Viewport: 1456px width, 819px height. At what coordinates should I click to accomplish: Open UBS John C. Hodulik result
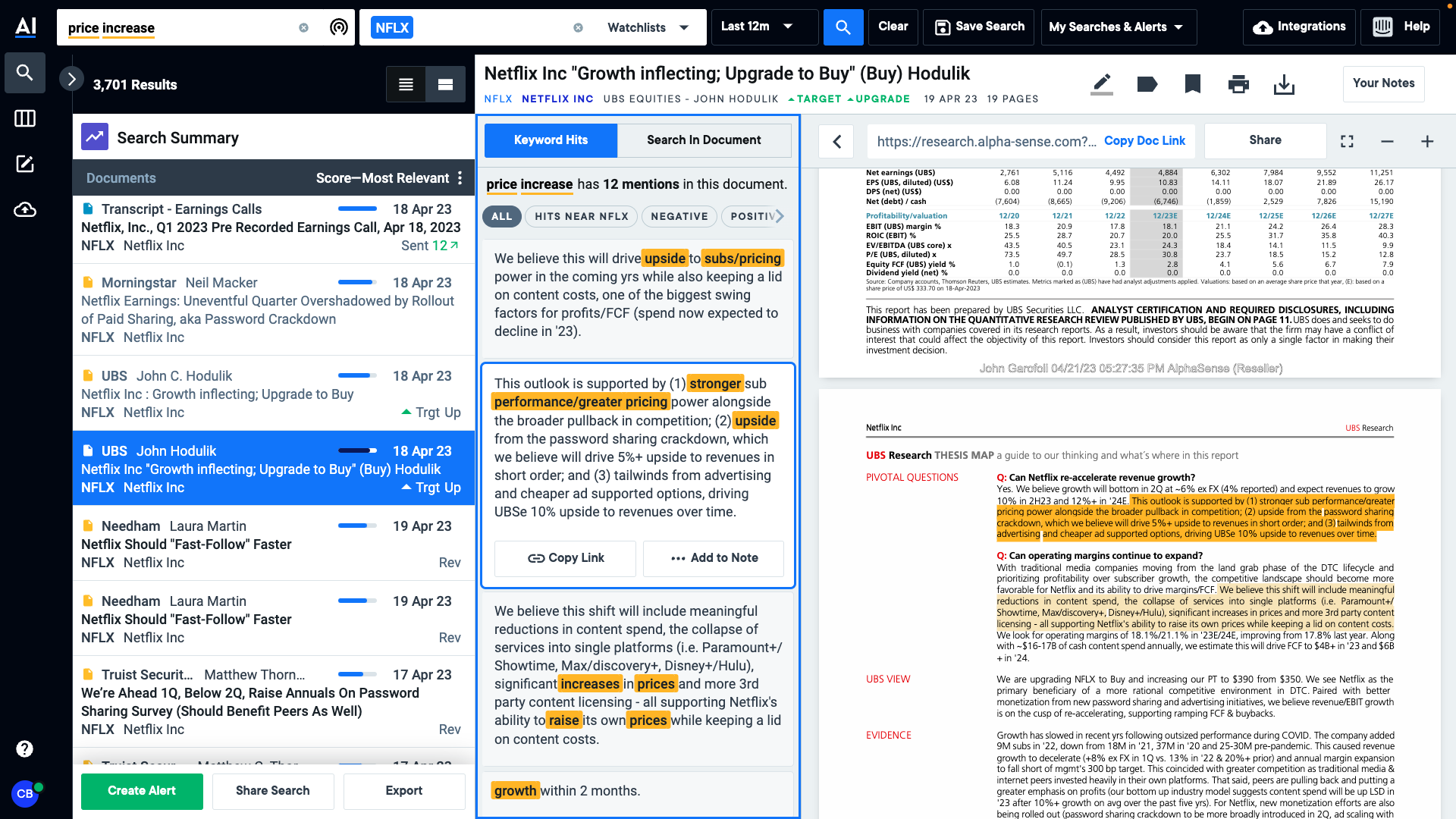(273, 394)
